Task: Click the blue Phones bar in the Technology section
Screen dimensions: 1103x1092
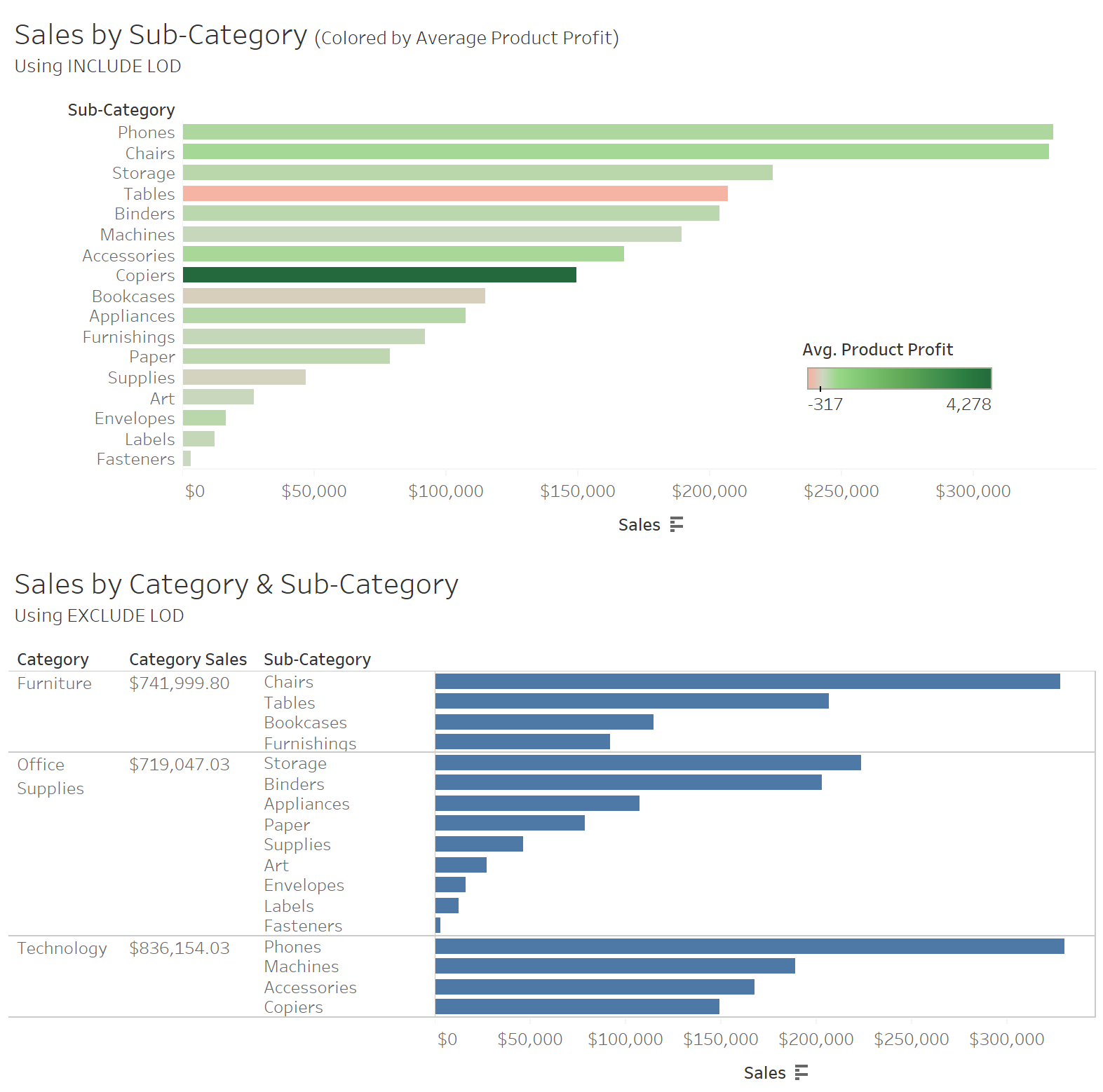Action: 749,946
